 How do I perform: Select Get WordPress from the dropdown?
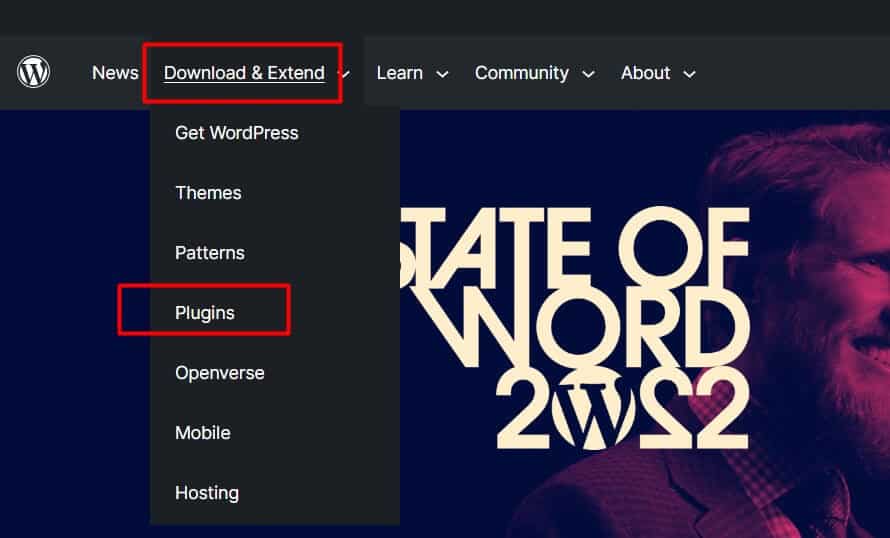(x=237, y=133)
